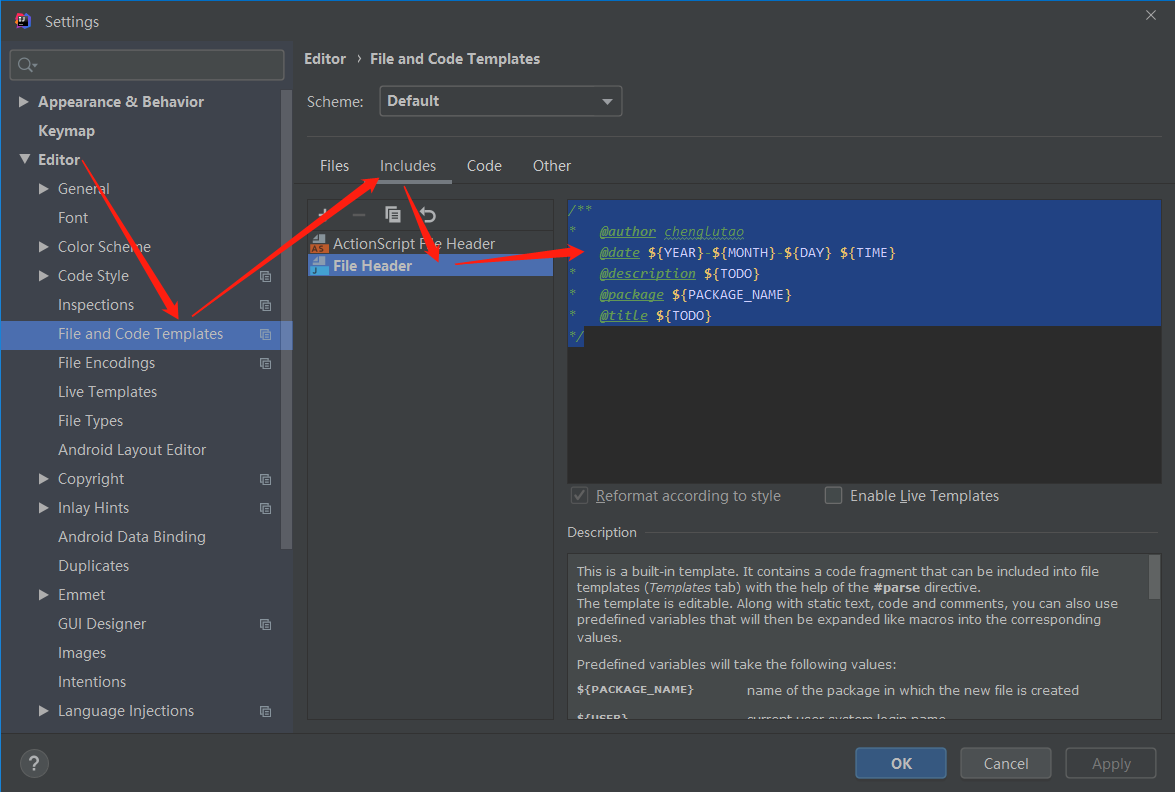Click the ActionScript File Header file icon
The width and height of the screenshot is (1175, 792).
tap(319, 244)
